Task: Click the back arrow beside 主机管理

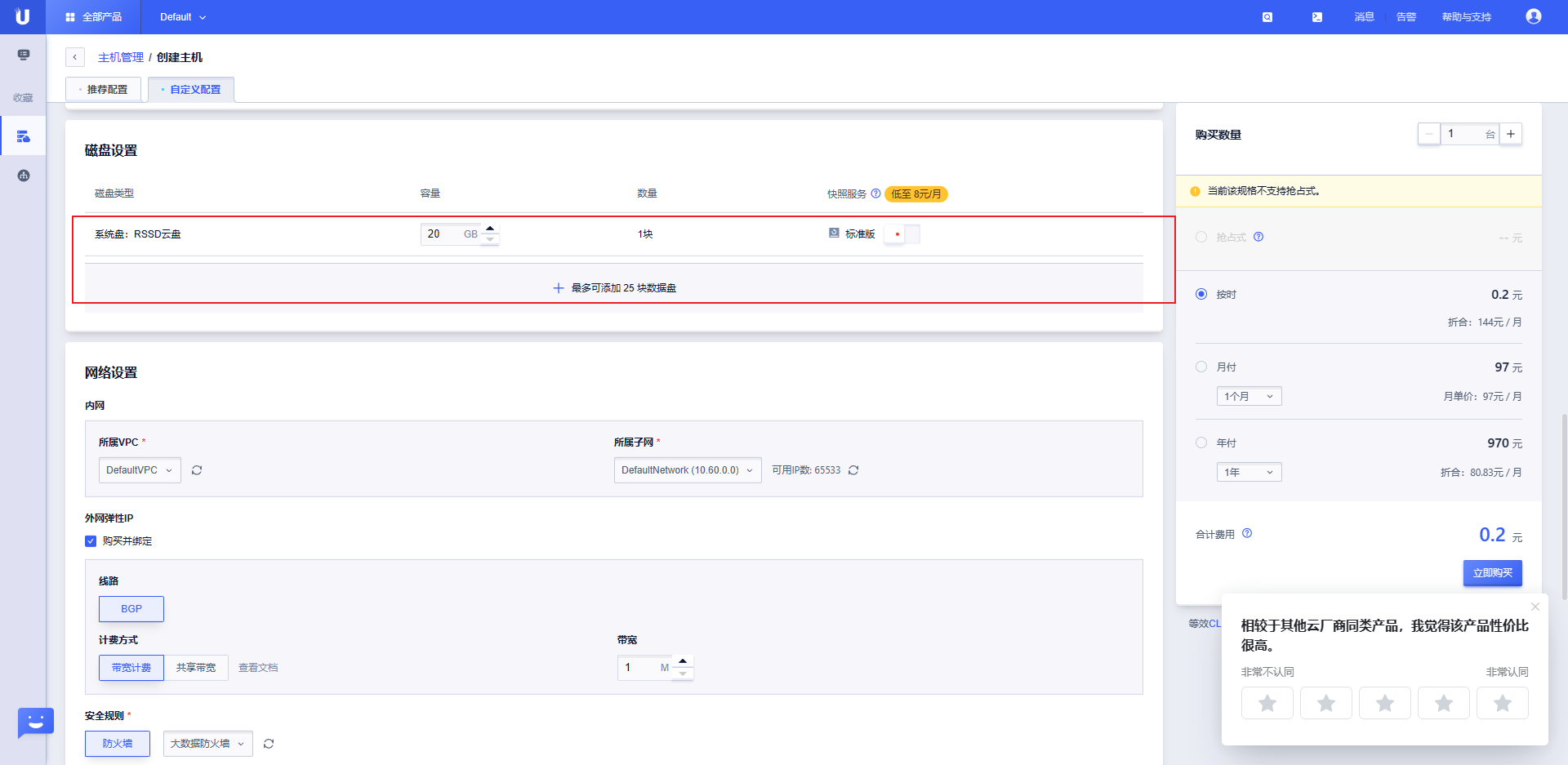Action: coord(75,57)
